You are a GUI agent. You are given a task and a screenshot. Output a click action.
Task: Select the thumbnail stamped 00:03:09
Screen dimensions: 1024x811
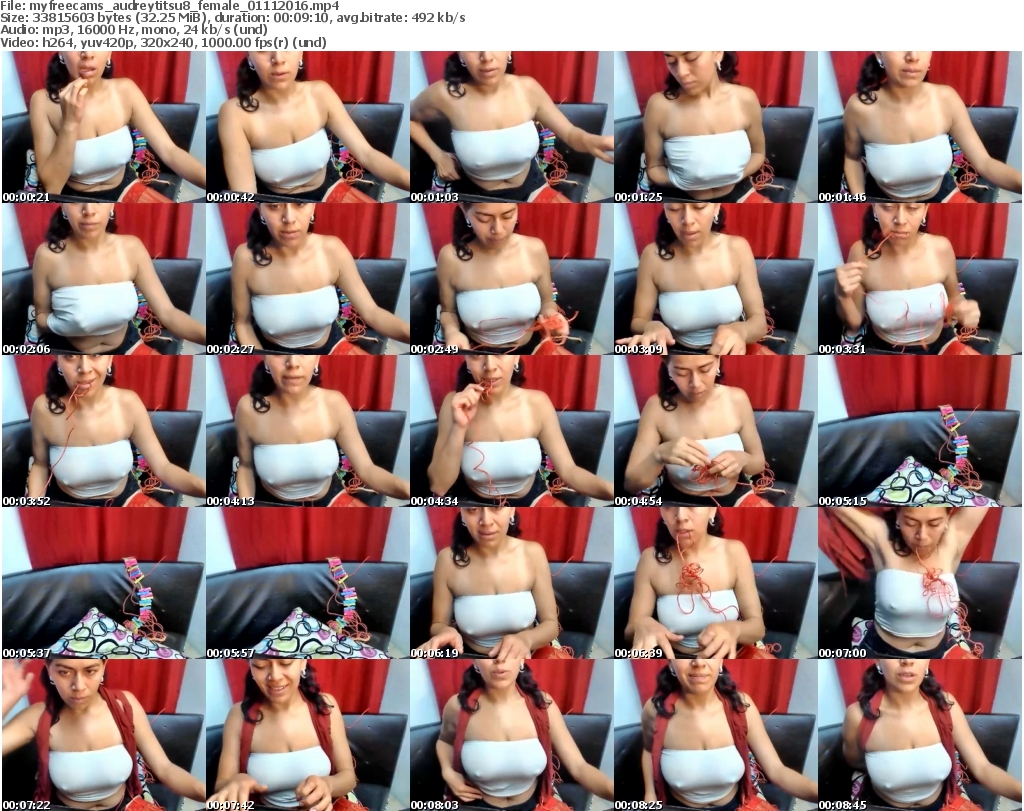pos(716,279)
